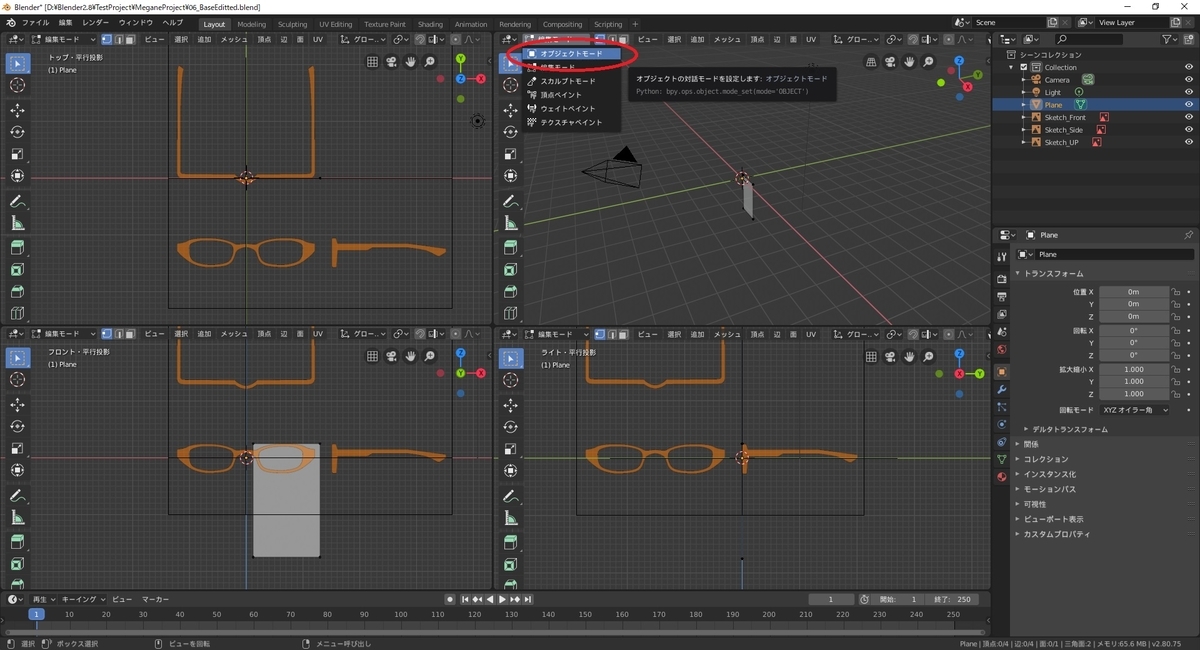Click the Location X value field

(1134, 292)
